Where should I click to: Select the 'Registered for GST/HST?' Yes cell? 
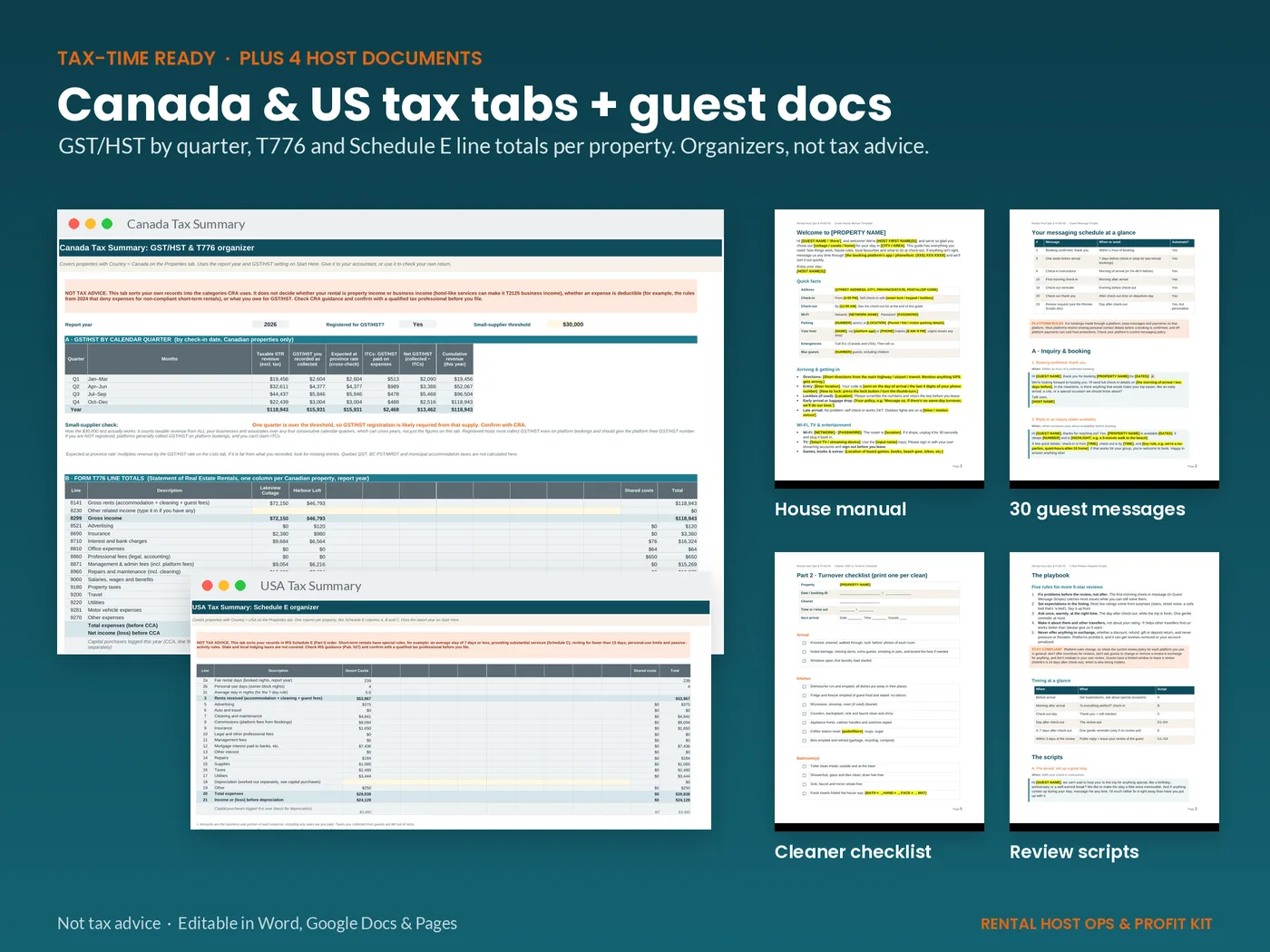coord(417,324)
